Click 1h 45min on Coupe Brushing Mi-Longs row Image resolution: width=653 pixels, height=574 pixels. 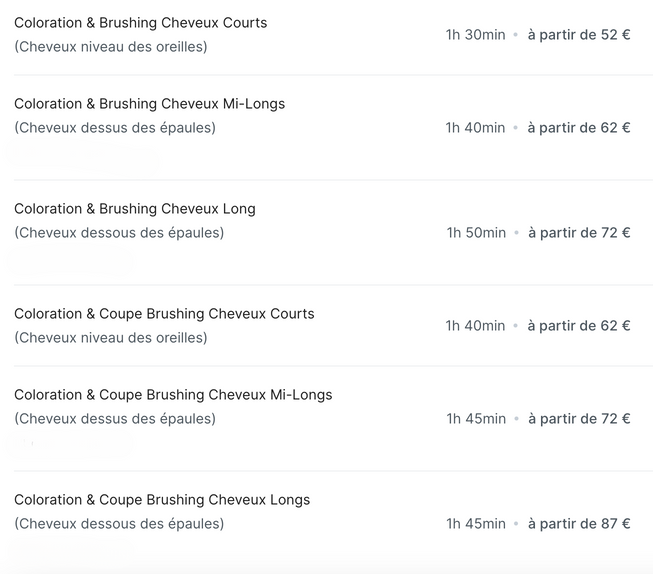coord(476,419)
